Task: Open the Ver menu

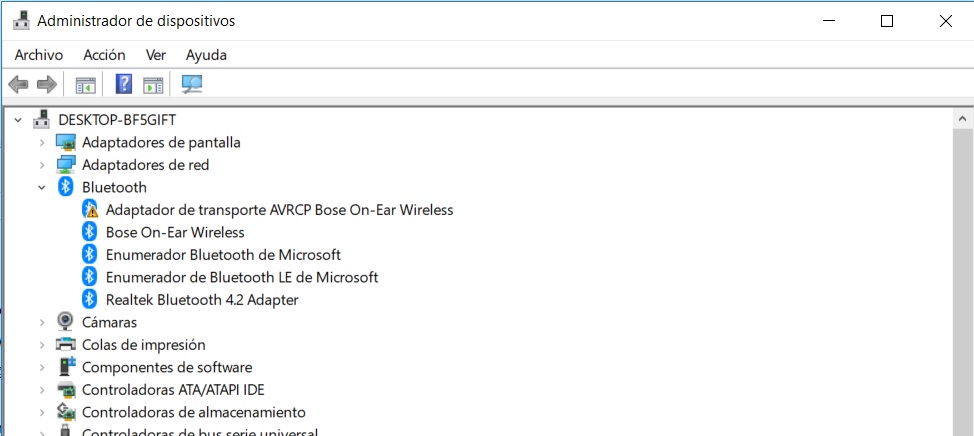Action: point(156,55)
